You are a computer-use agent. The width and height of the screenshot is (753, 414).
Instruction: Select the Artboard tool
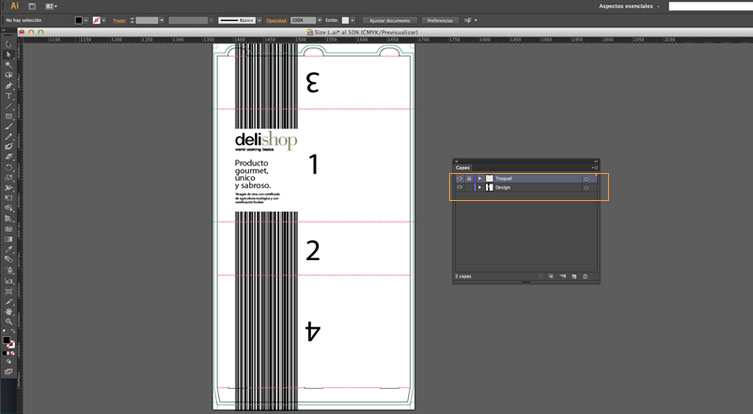point(8,291)
